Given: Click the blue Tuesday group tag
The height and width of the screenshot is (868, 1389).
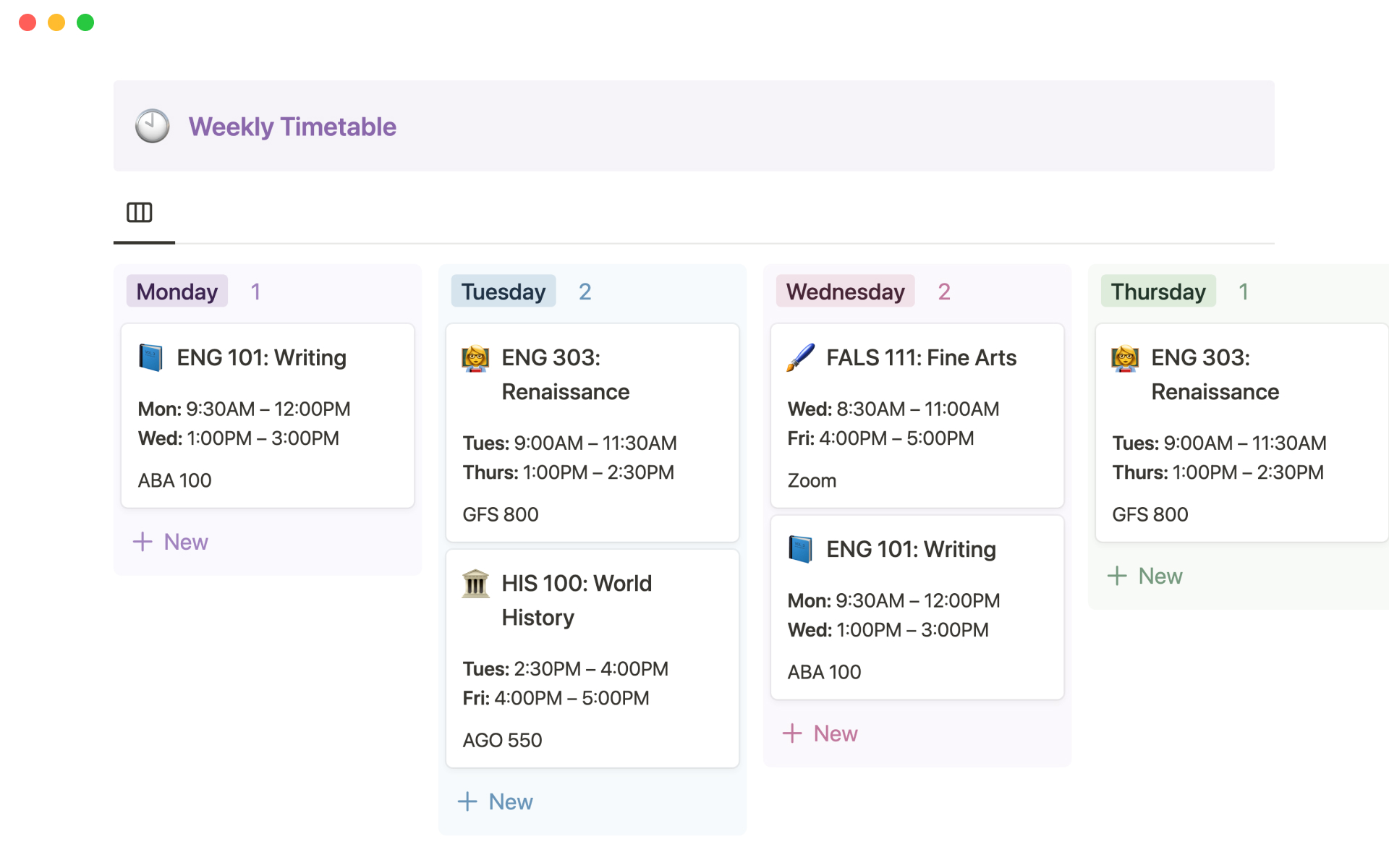Looking at the screenshot, I should [503, 292].
